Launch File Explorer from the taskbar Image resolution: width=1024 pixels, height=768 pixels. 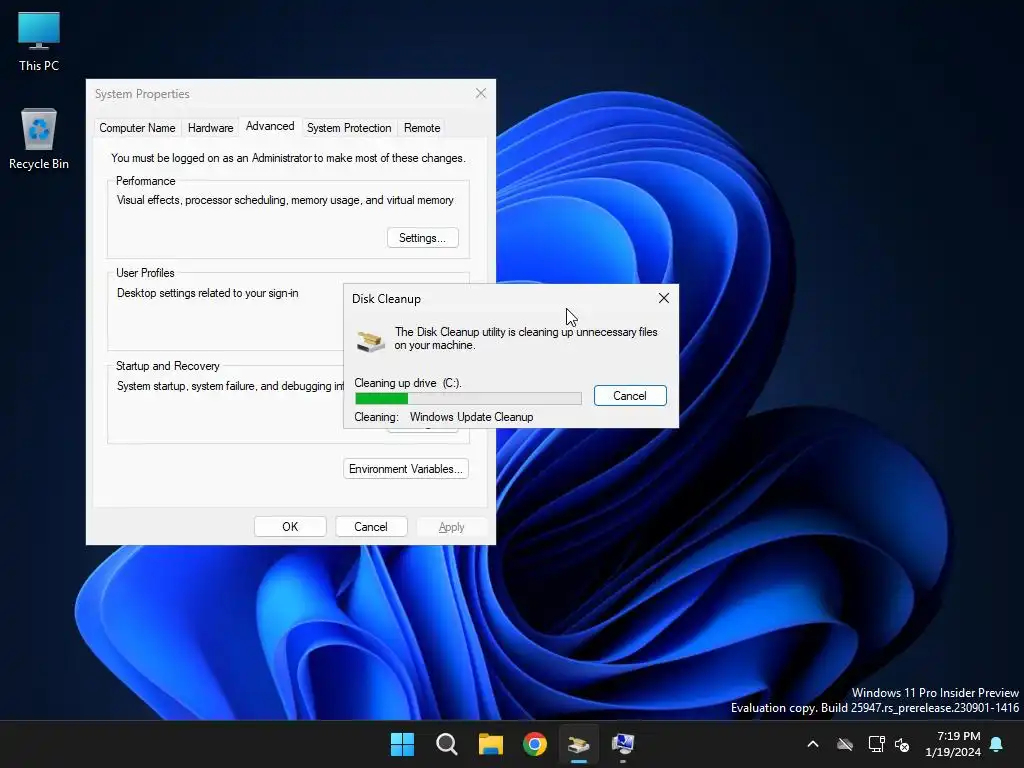pyautogui.click(x=490, y=744)
